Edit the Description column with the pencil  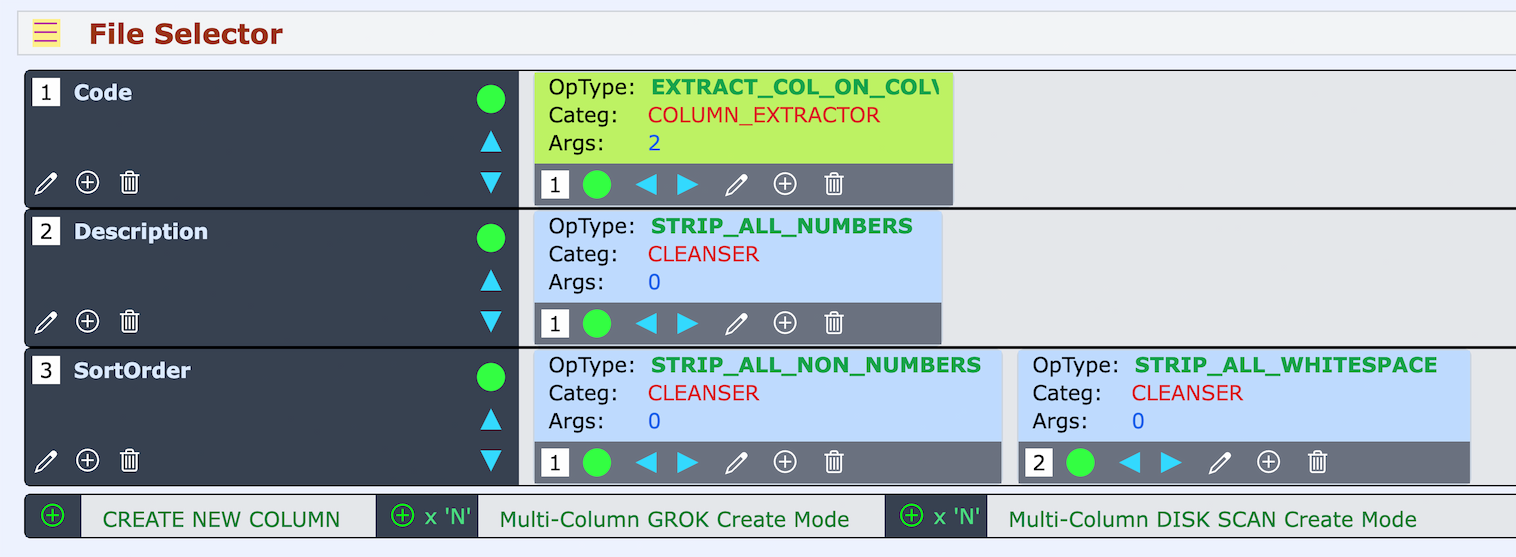click(46, 322)
